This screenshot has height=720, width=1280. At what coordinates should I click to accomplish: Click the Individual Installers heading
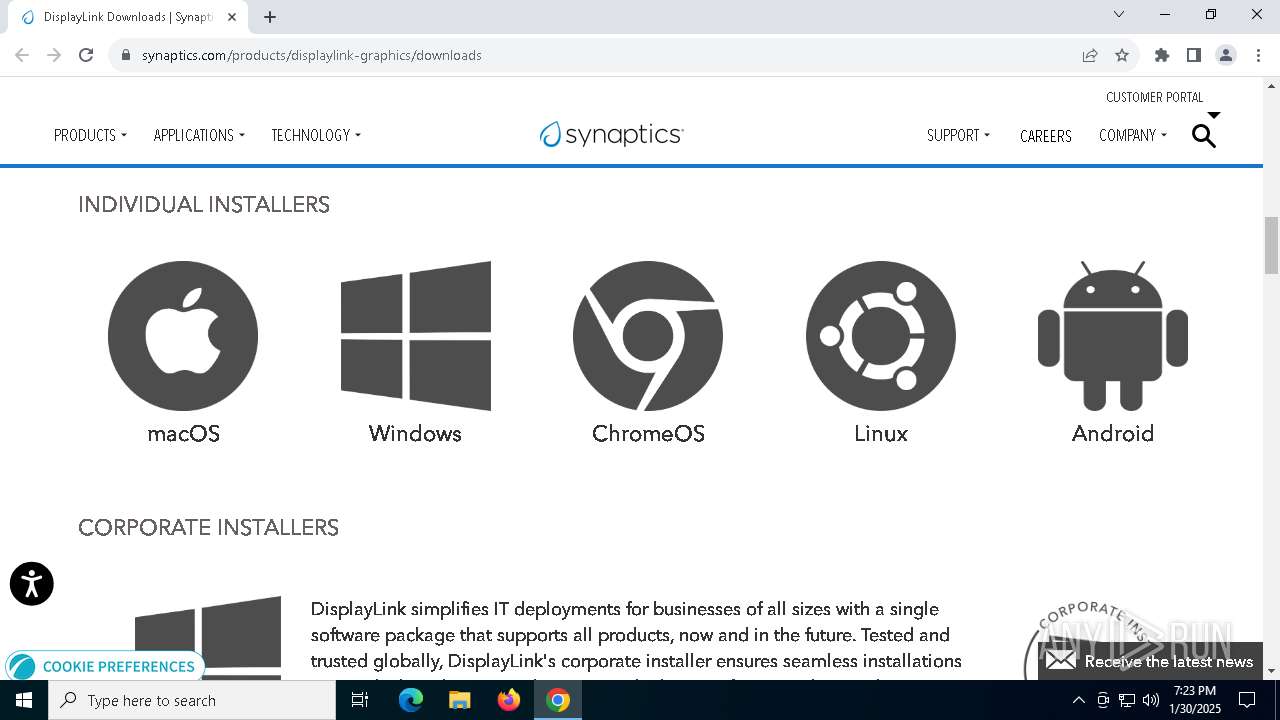tap(204, 204)
